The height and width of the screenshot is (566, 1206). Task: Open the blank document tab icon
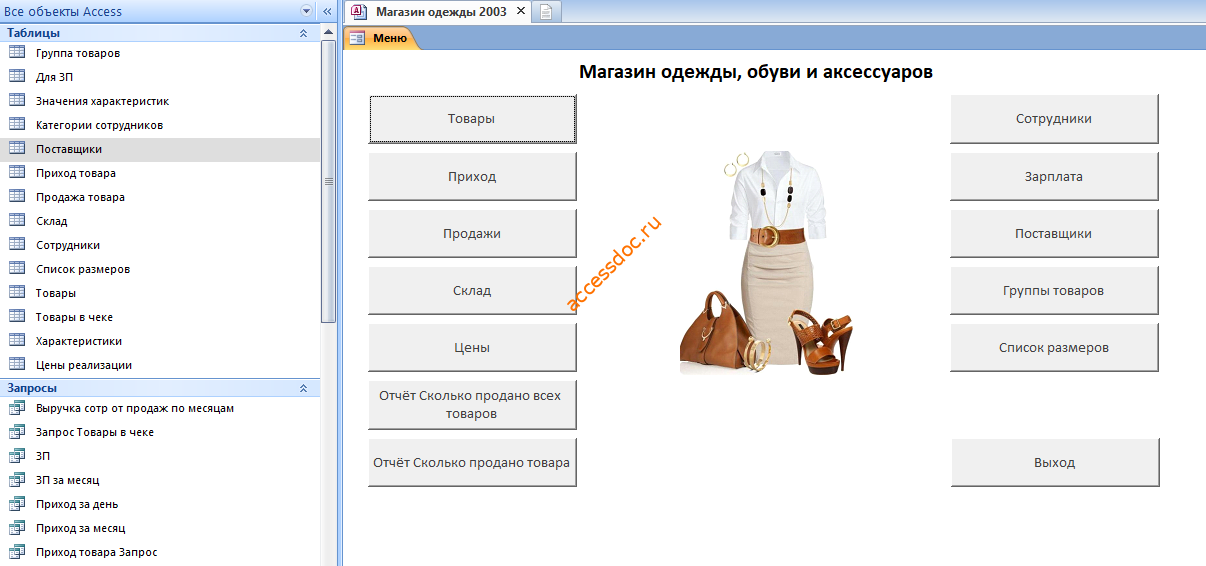pos(546,12)
